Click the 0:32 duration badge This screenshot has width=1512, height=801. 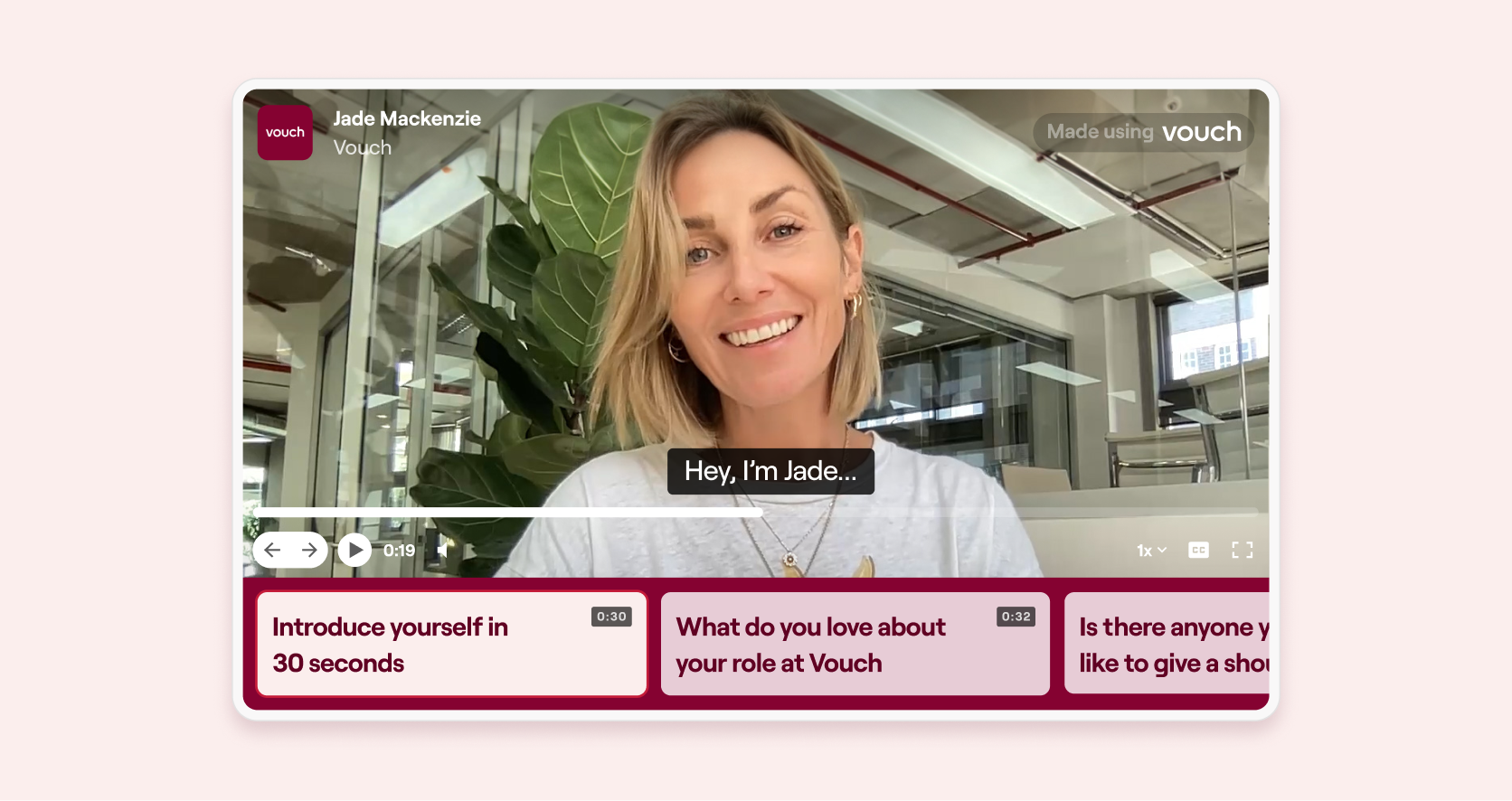[x=1016, y=617]
